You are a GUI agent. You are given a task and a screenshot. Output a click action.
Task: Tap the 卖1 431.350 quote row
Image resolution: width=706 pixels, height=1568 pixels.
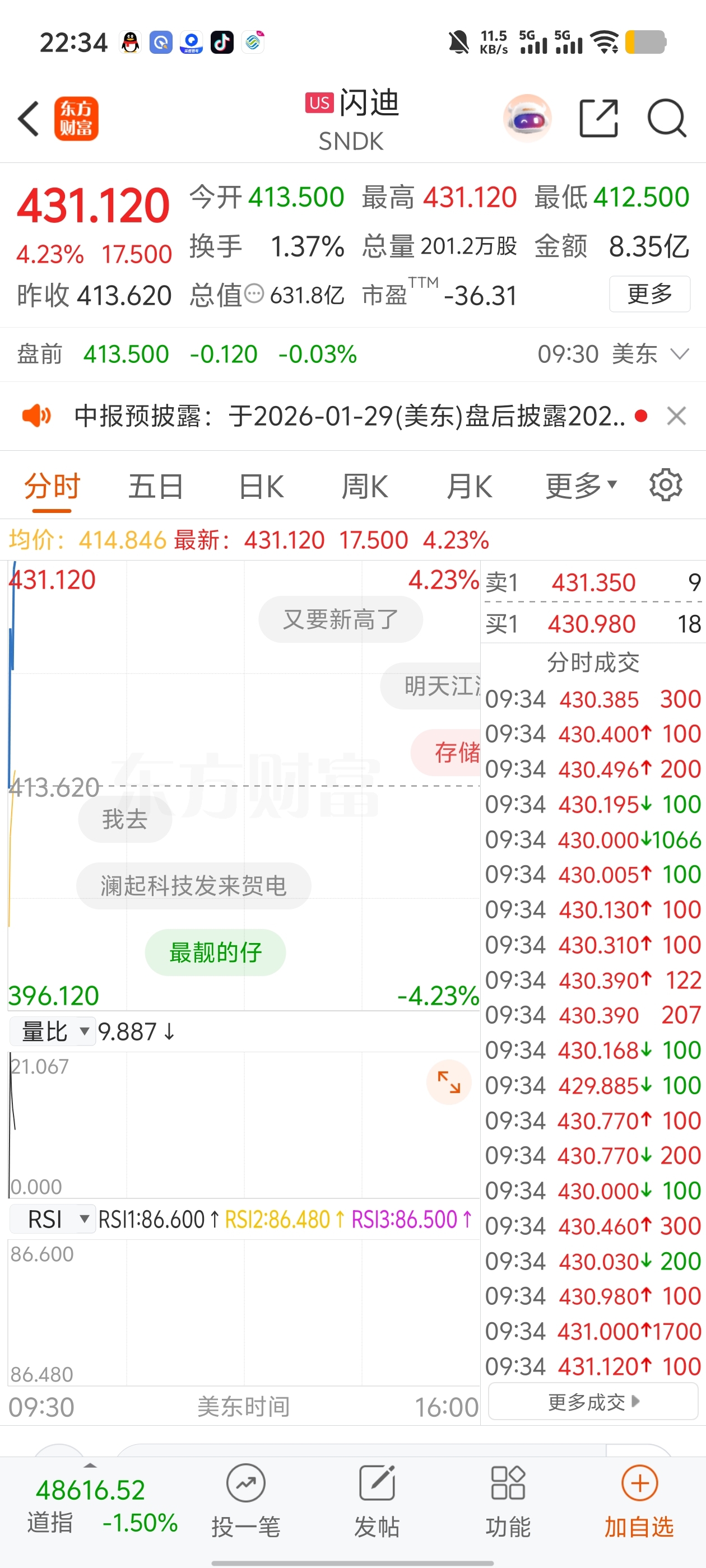593,582
